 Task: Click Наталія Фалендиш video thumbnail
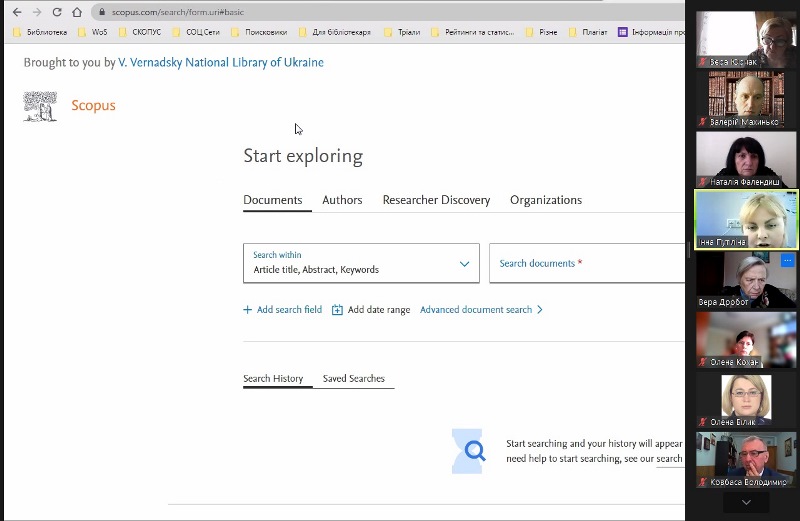[746, 160]
